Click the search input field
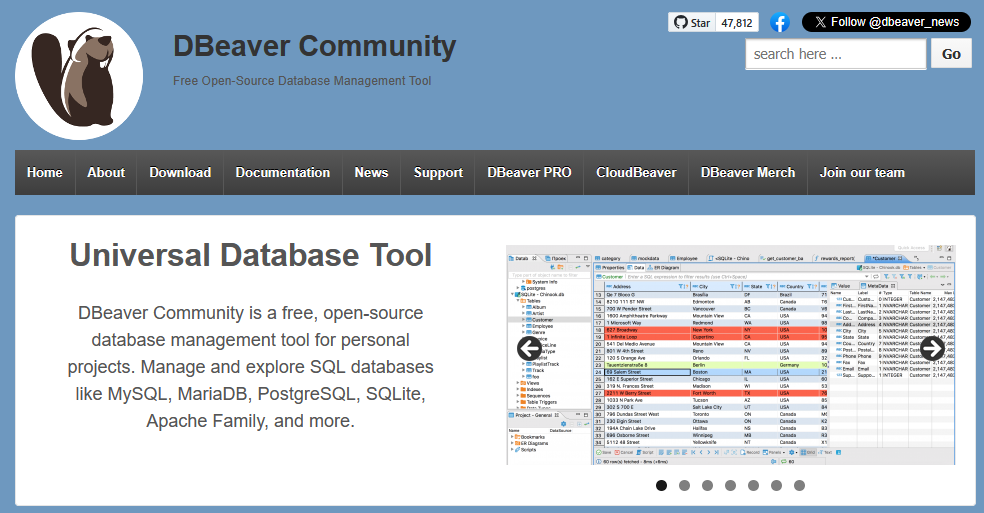Image resolution: width=984 pixels, height=513 pixels. pos(835,54)
